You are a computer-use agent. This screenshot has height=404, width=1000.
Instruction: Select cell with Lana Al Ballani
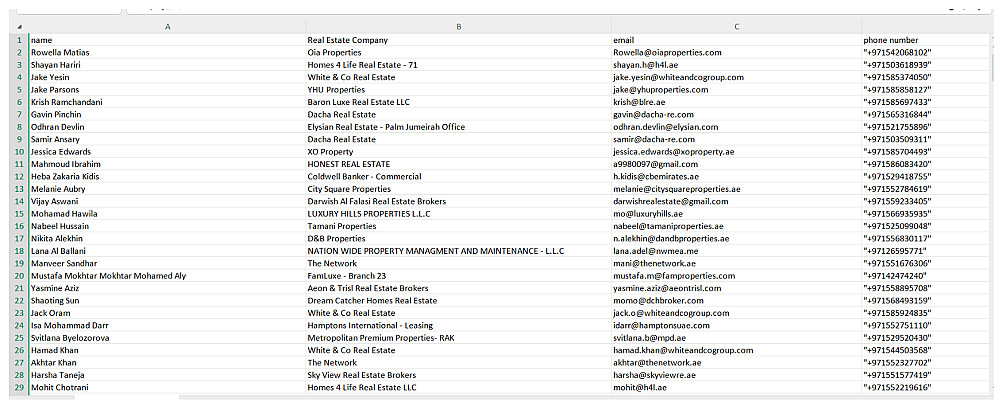tap(167, 251)
